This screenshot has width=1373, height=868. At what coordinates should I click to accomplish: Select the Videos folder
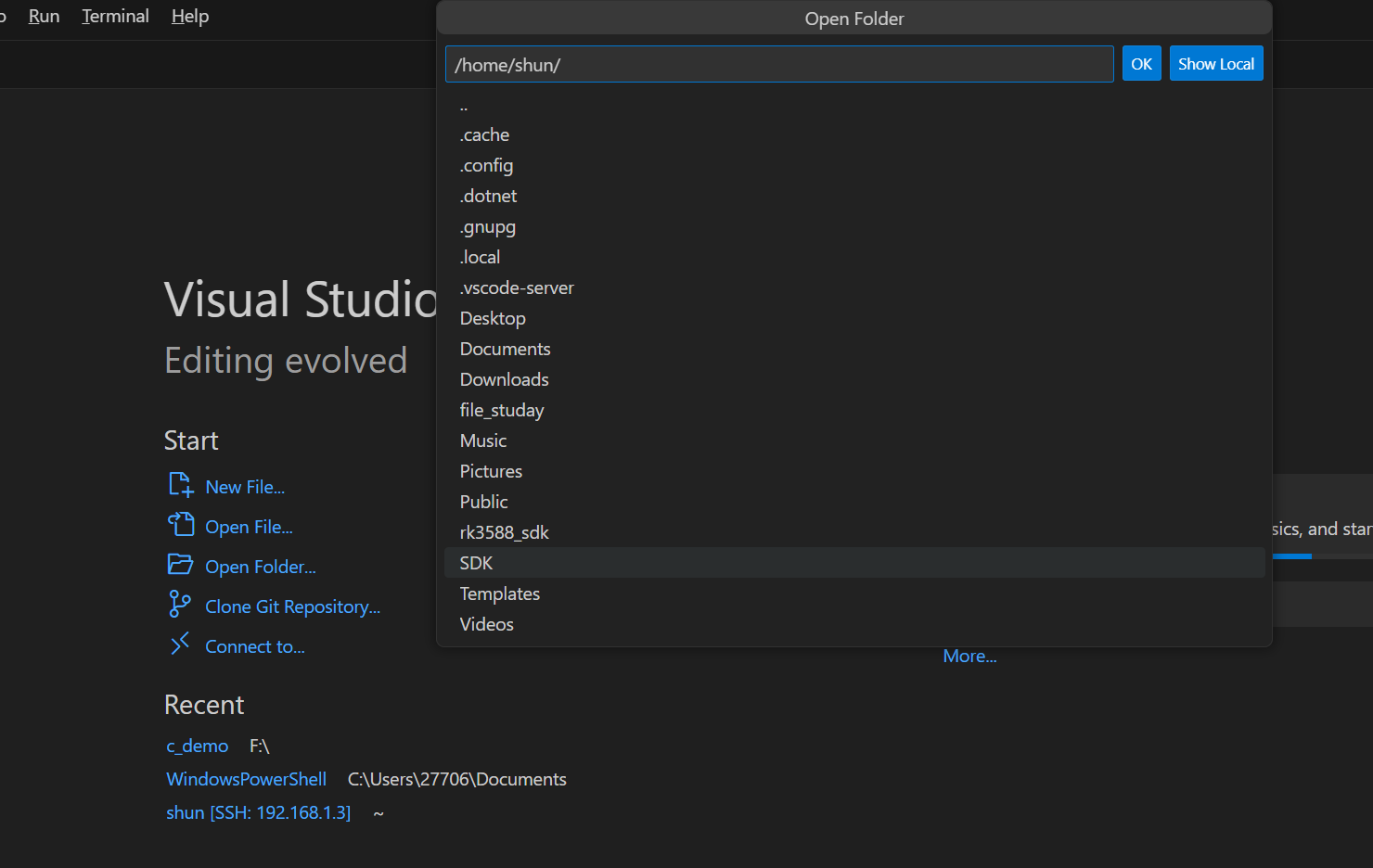tap(854, 624)
